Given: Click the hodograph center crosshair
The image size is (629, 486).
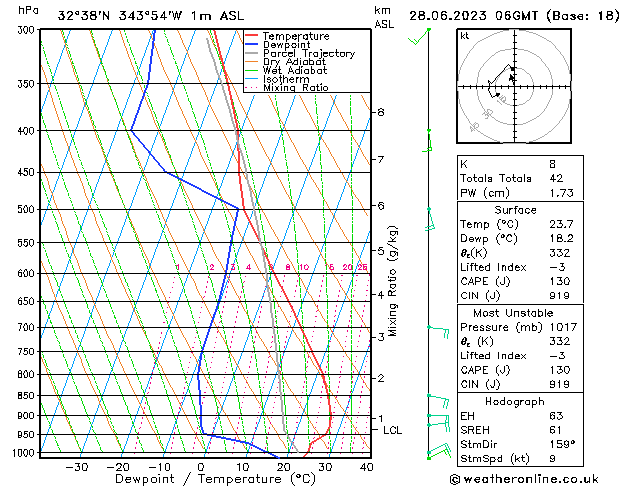Looking at the screenshot, I should [515, 86].
